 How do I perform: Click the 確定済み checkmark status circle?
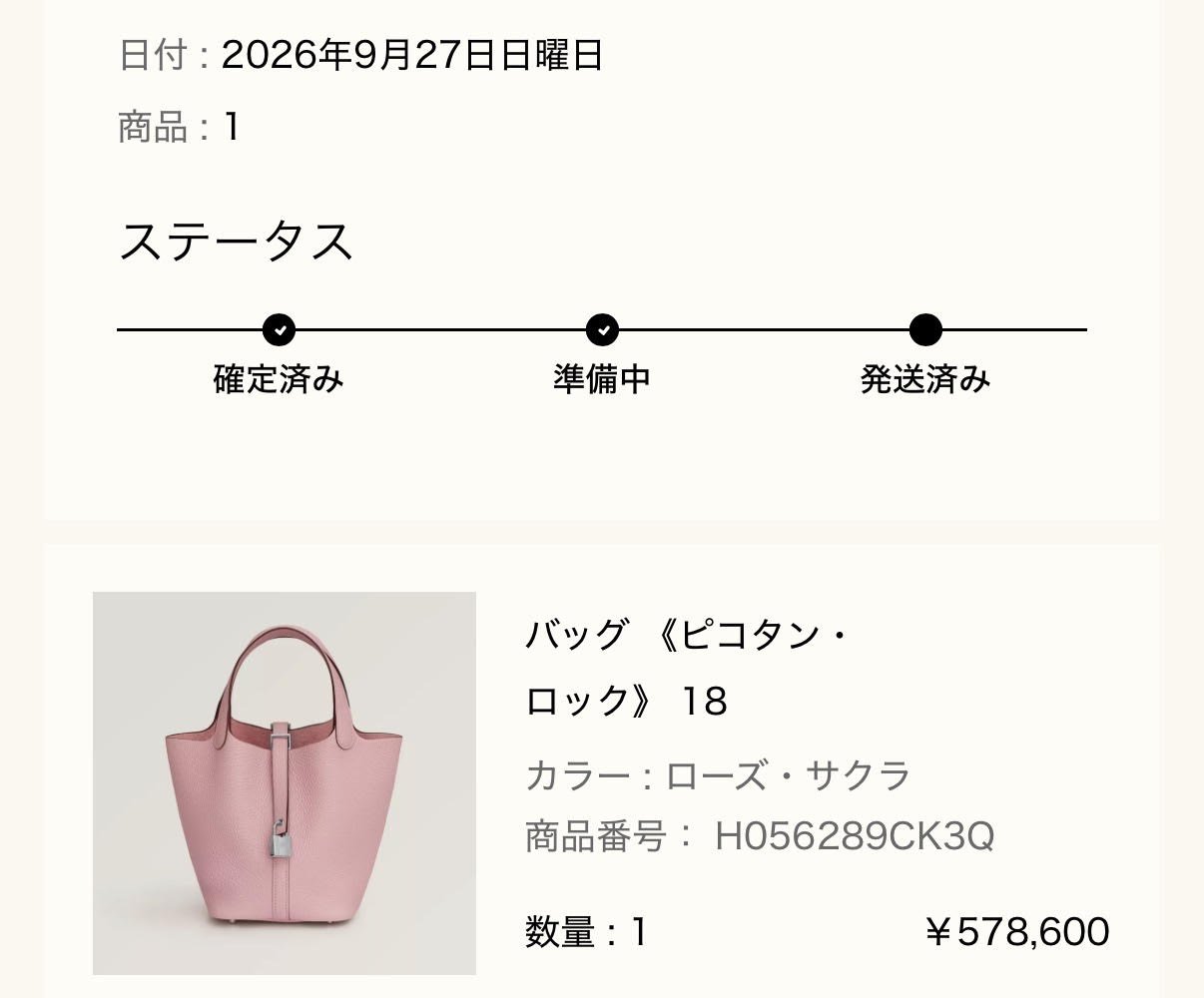[x=279, y=329]
